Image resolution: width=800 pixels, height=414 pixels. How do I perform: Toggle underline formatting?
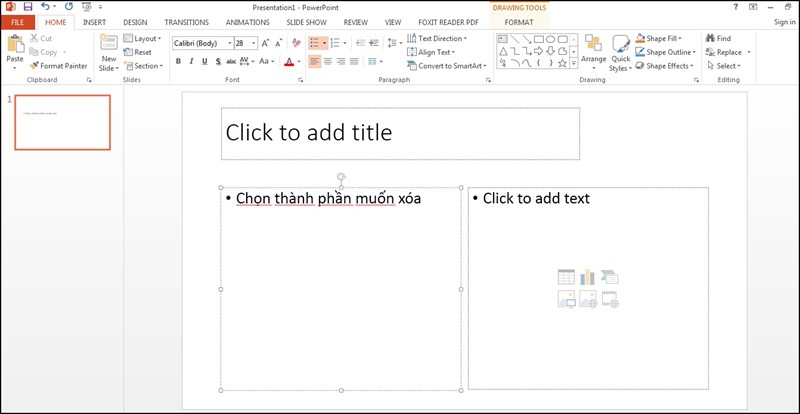point(205,61)
